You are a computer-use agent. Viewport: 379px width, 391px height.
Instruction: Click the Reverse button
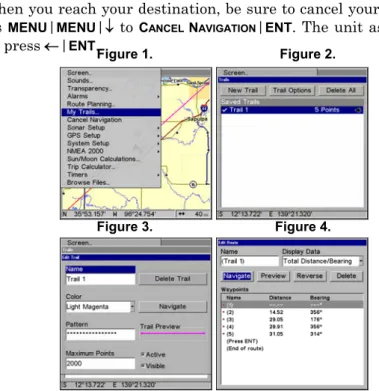point(309,276)
